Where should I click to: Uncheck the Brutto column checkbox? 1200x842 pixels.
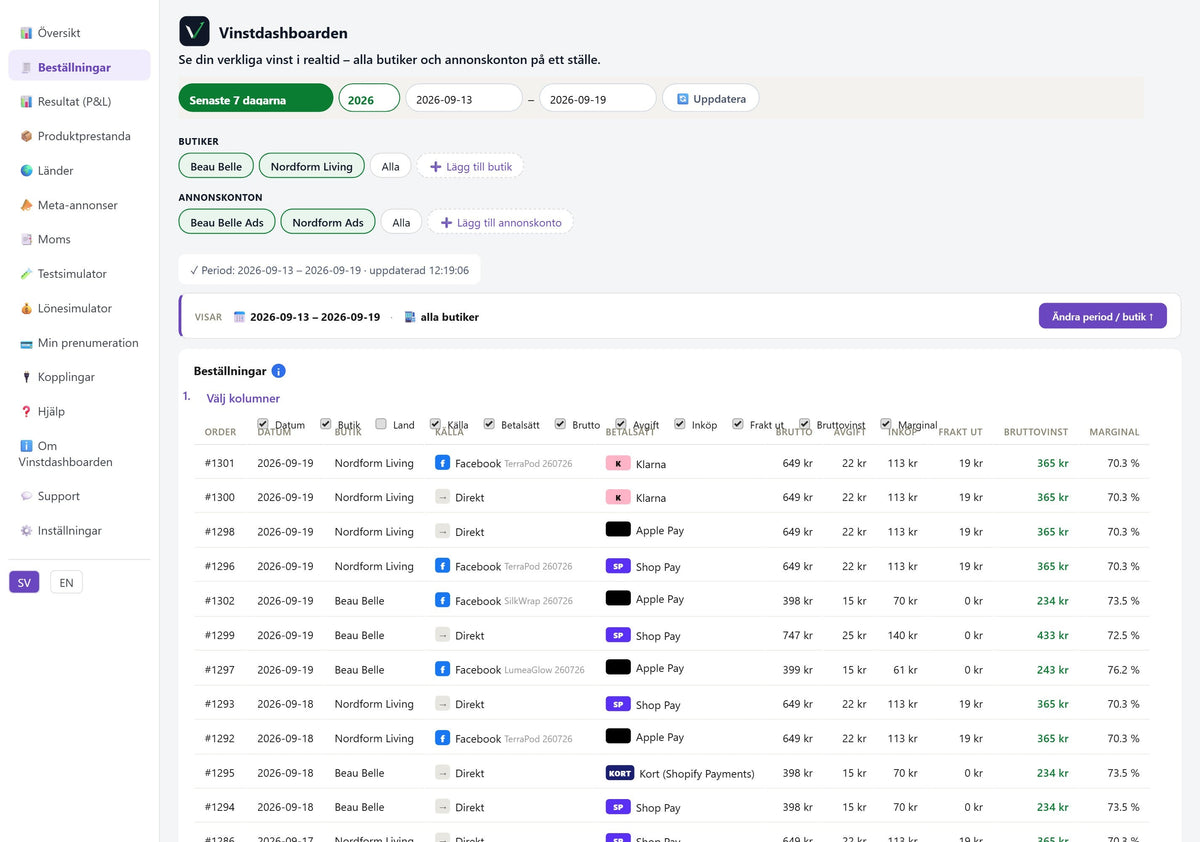point(560,424)
